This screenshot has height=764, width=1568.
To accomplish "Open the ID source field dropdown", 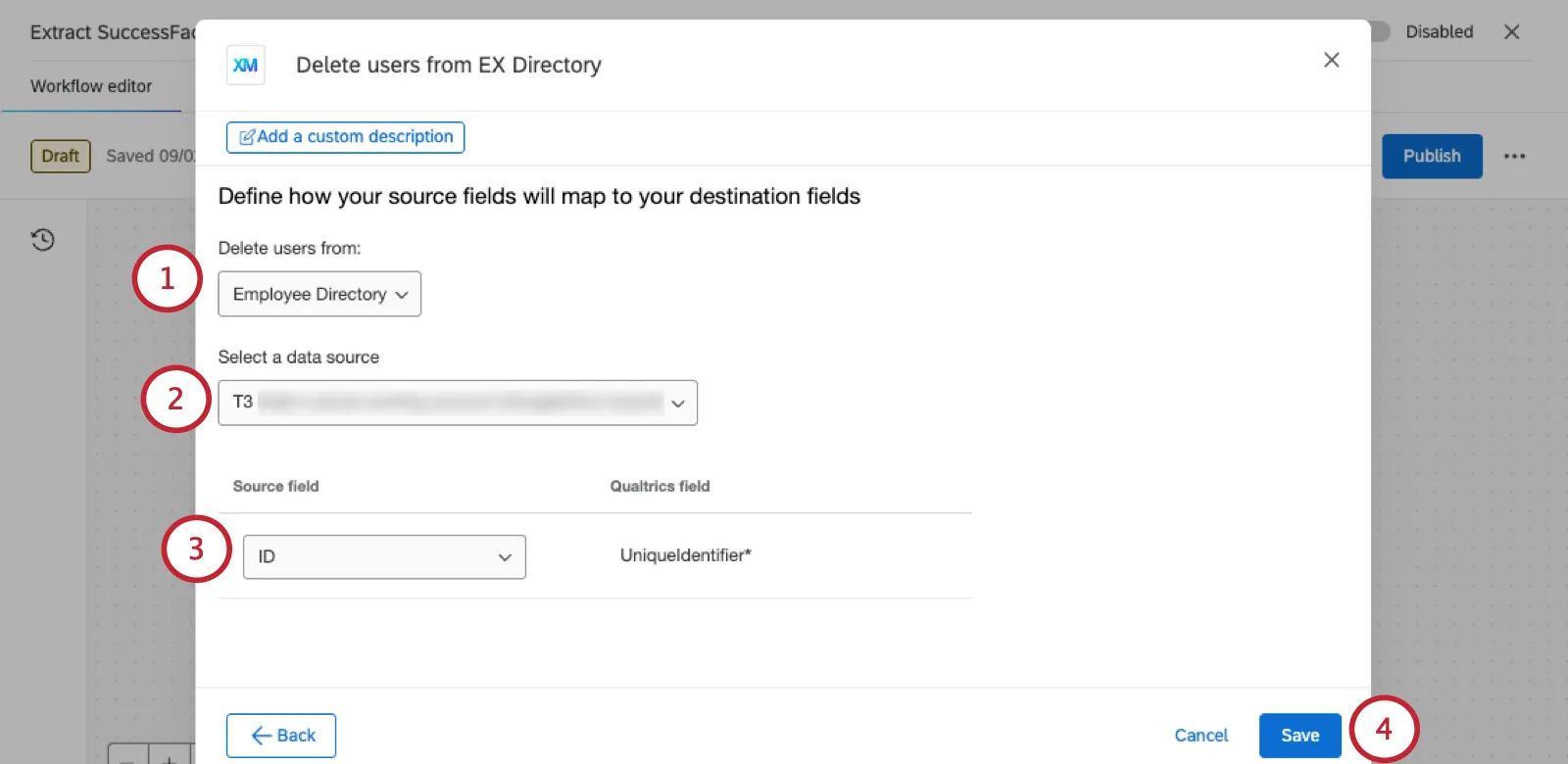I will pyautogui.click(x=384, y=556).
